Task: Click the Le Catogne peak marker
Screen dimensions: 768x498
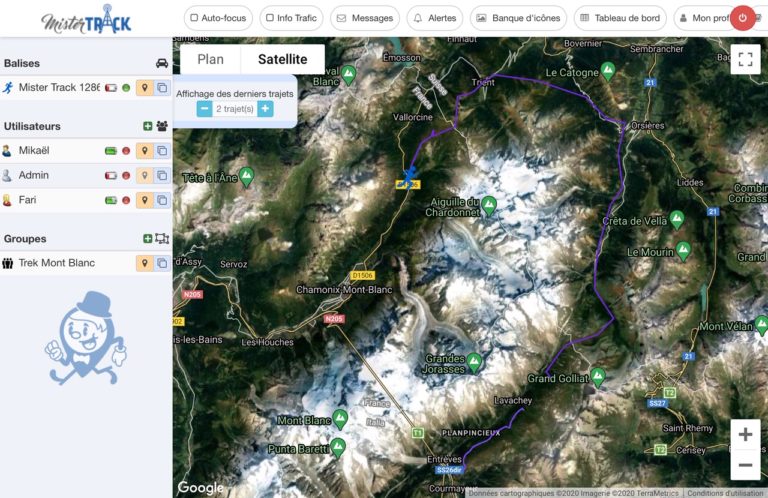Action: click(608, 71)
